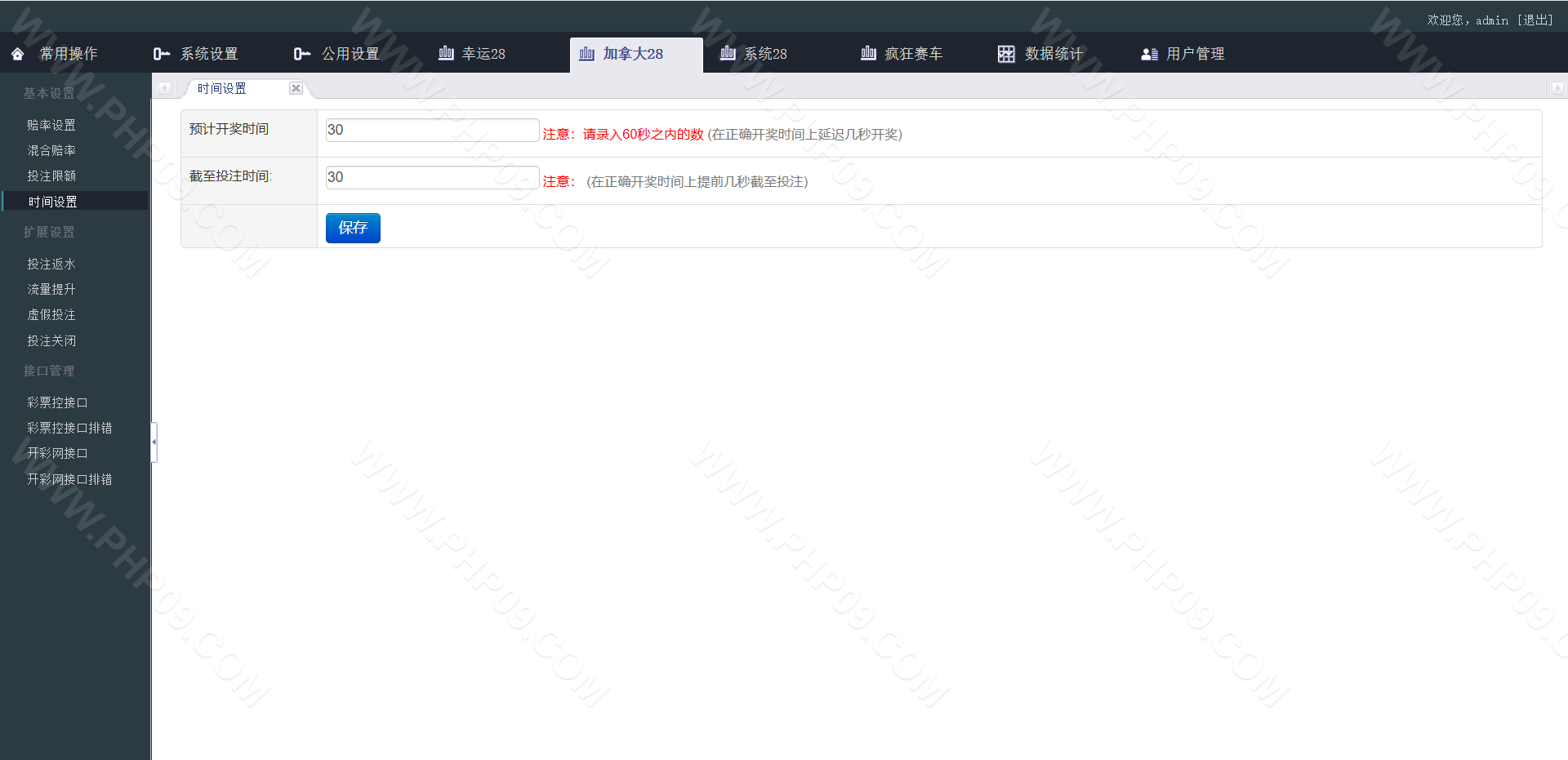The width and height of the screenshot is (1568, 760).
Task: Open 投注返水 in the sidebar
Action: (x=51, y=264)
